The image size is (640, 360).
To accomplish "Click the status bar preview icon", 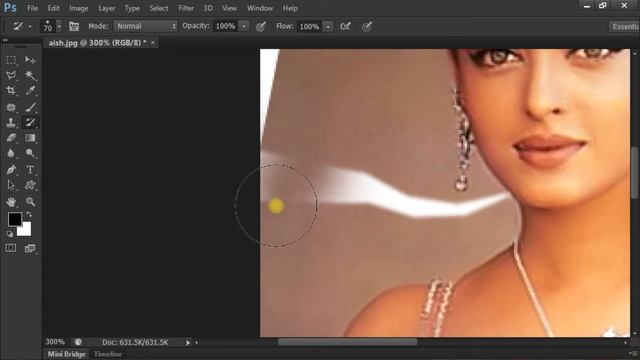I will tap(78, 342).
